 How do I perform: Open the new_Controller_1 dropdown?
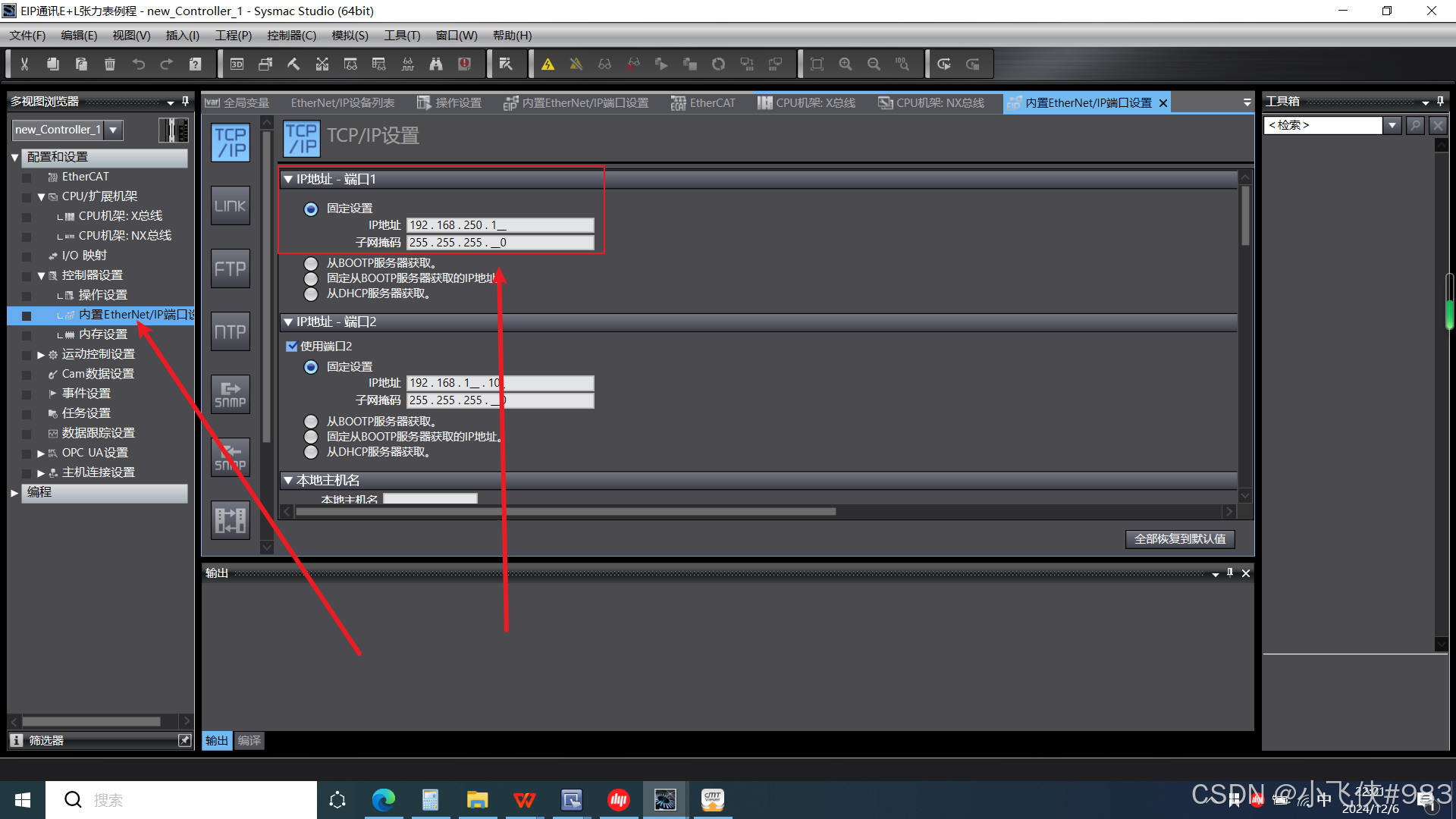(x=114, y=130)
